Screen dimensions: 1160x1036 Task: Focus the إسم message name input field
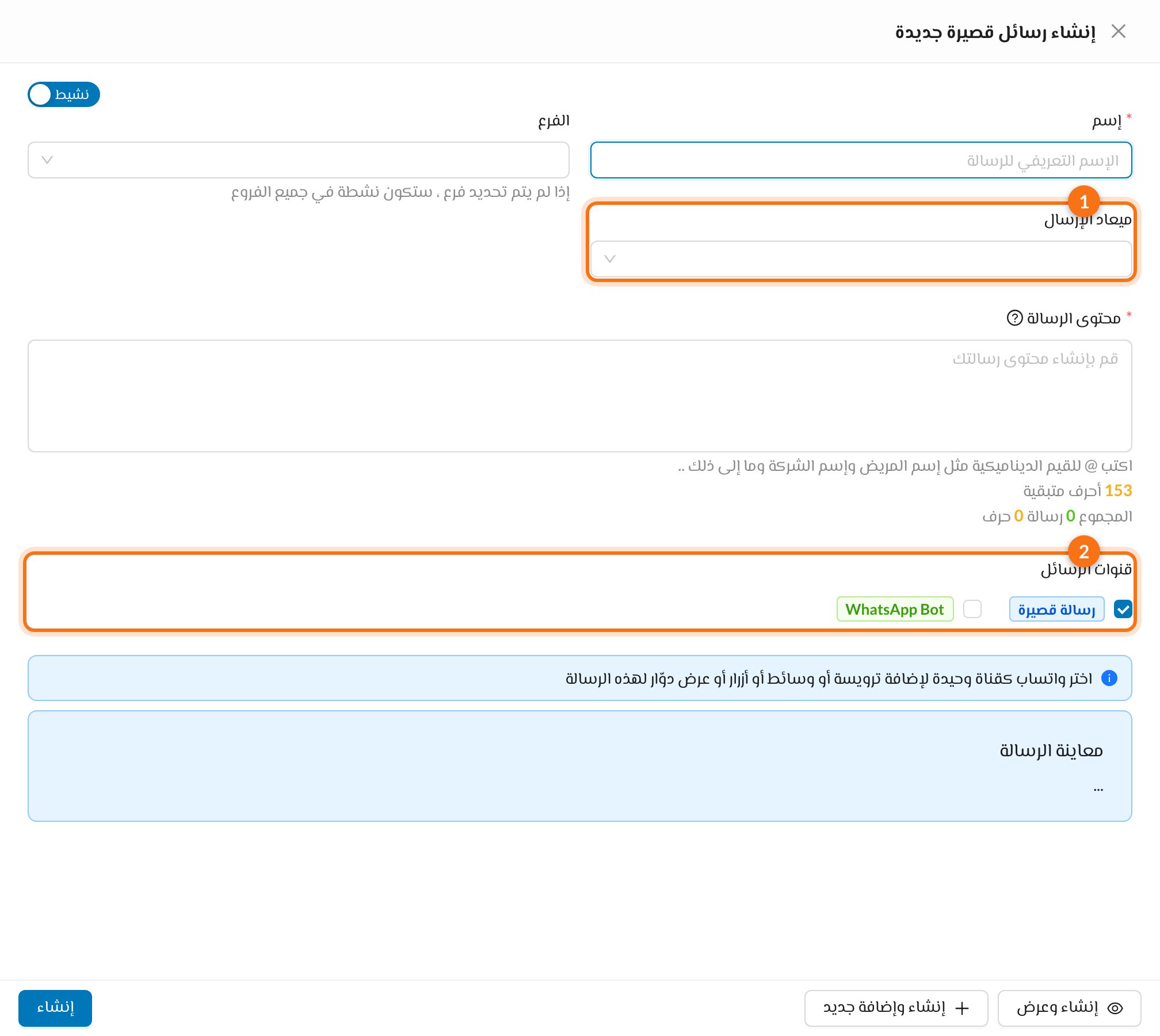(x=861, y=160)
